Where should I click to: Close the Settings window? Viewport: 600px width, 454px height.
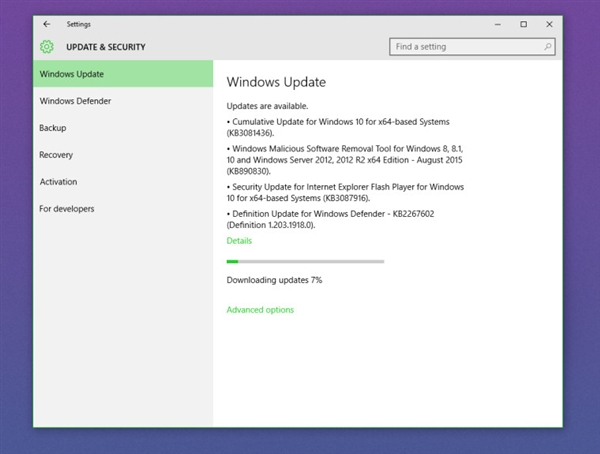coord(550,23)
